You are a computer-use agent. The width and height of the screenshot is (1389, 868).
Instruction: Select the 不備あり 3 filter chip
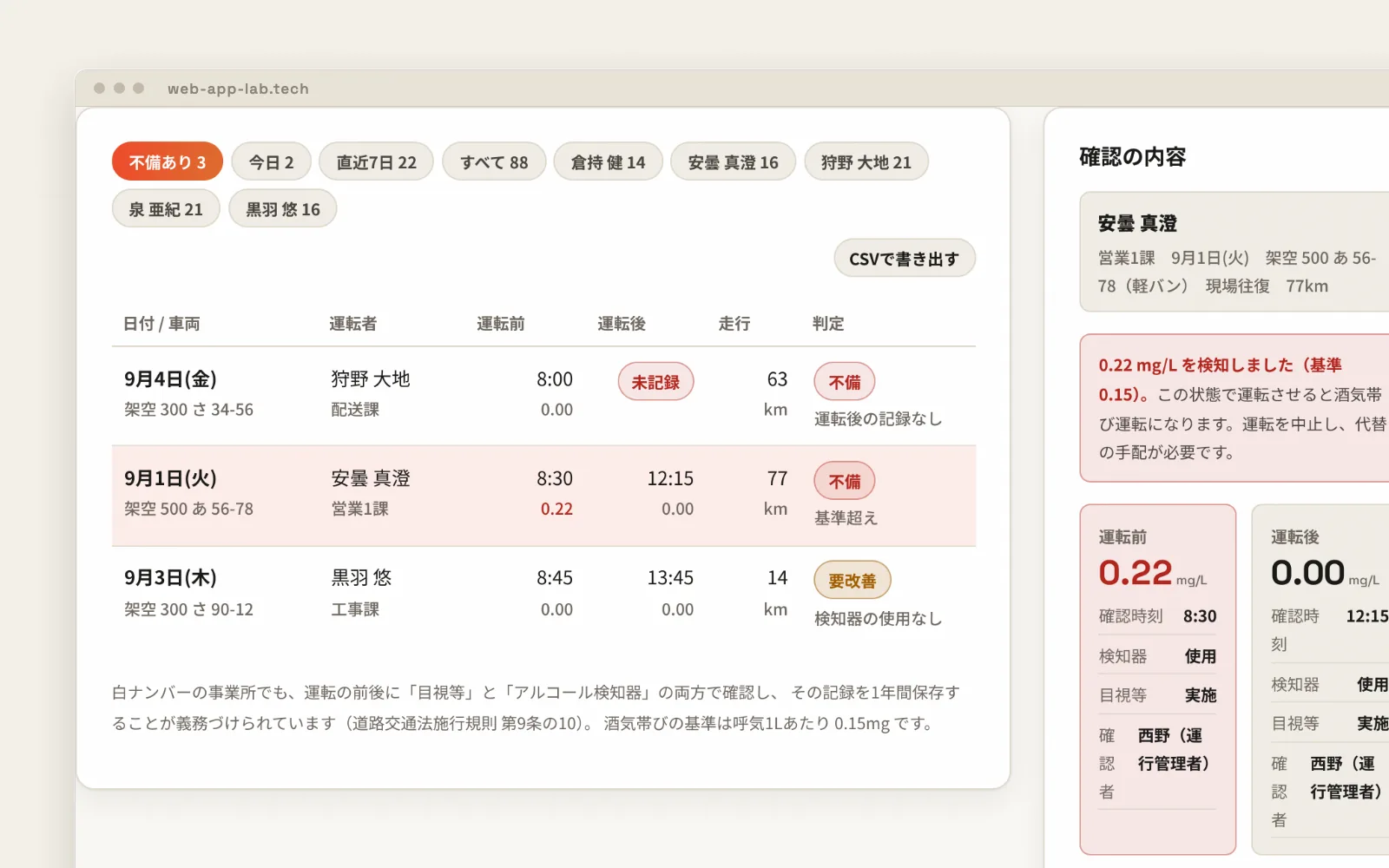coord(168,161)
